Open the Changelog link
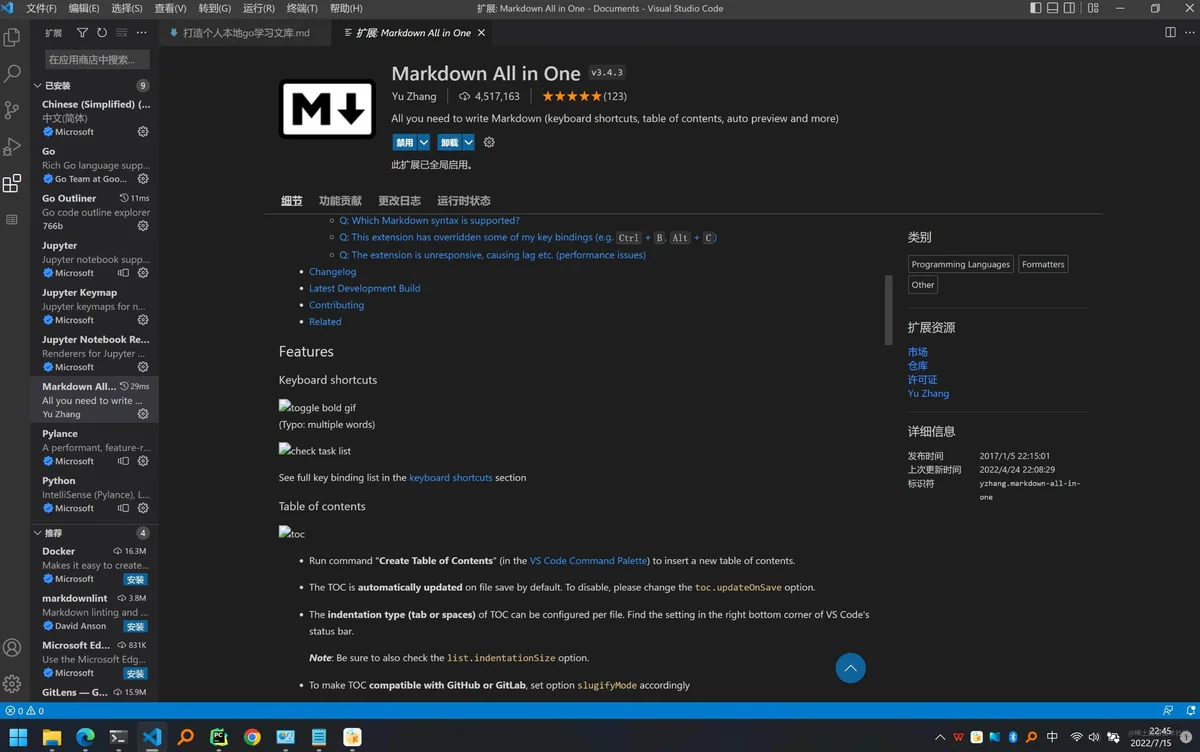Image resolution: width=1200 pixels, height=752 pixels. (x=333, y=271)
